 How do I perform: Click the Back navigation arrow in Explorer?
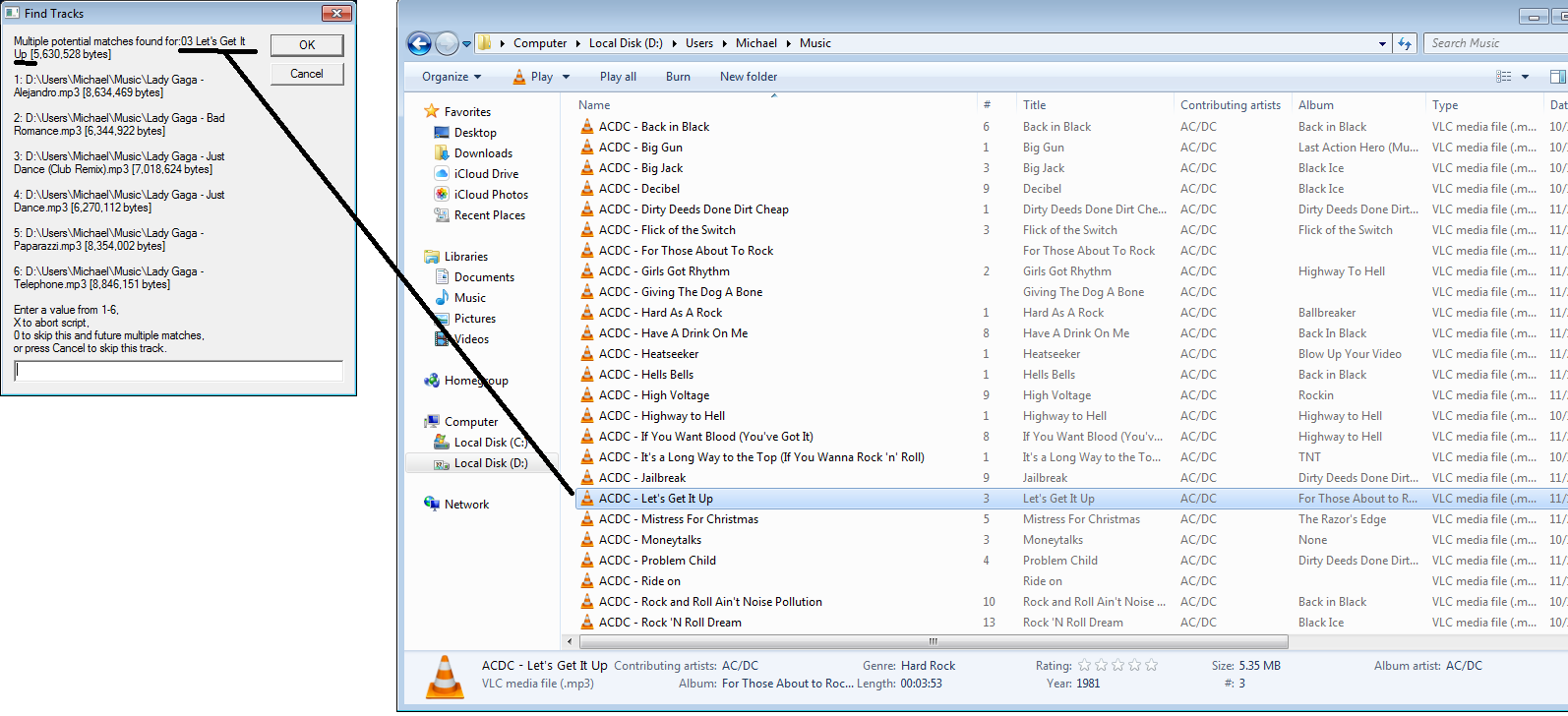419,43
